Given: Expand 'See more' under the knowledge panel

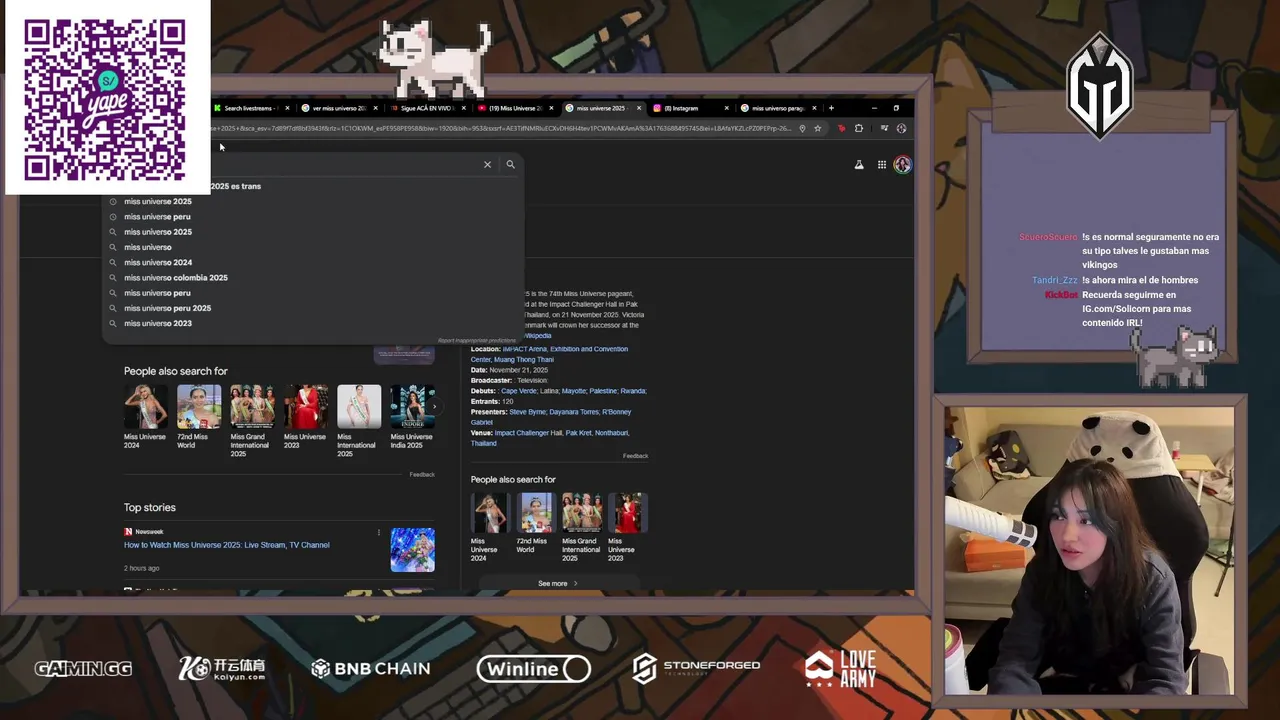Looking at the screenshot, I should click(x=558, y=583).
